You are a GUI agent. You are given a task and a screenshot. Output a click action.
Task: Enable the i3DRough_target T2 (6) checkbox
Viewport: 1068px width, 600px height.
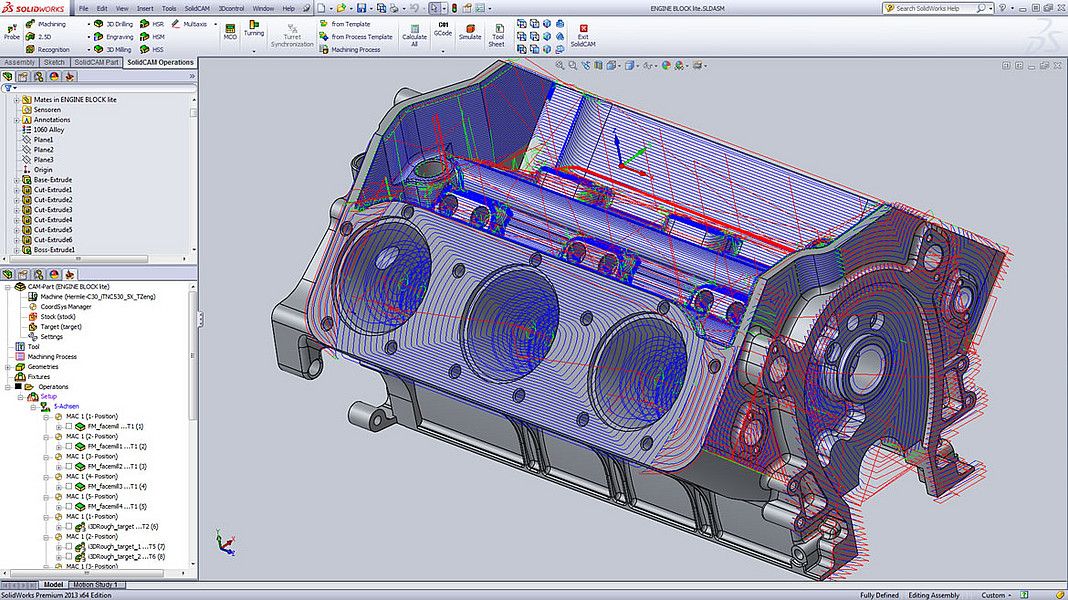(69, 526)
